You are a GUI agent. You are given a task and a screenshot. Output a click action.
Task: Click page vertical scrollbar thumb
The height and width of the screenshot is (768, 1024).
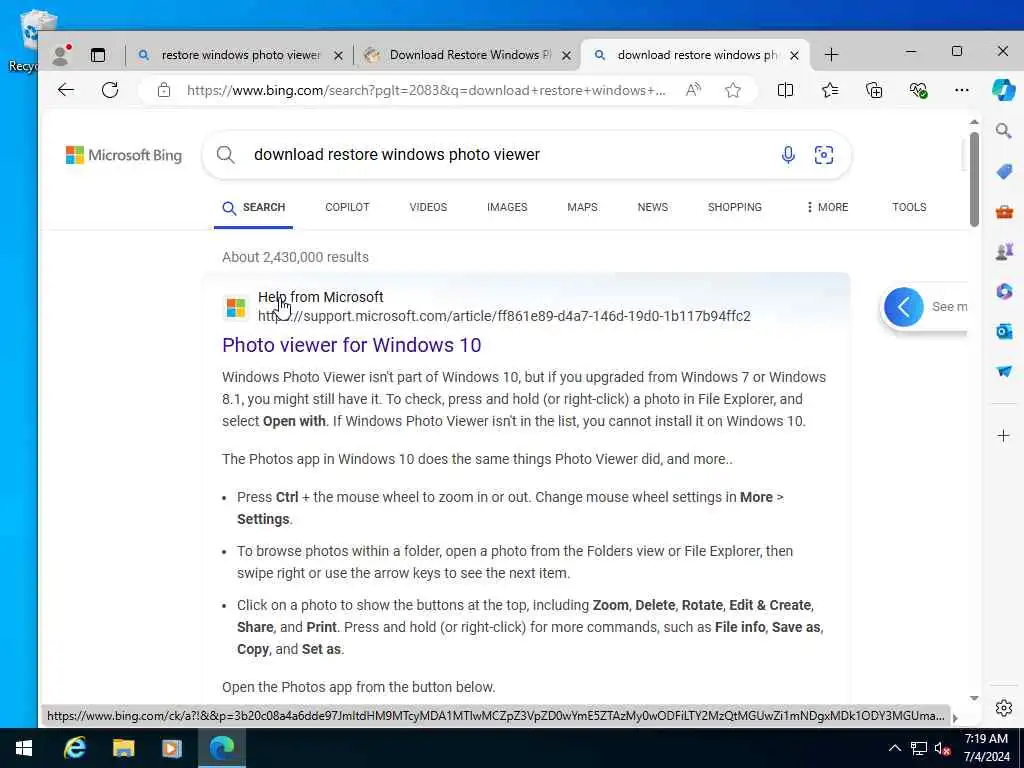[974, 179]
